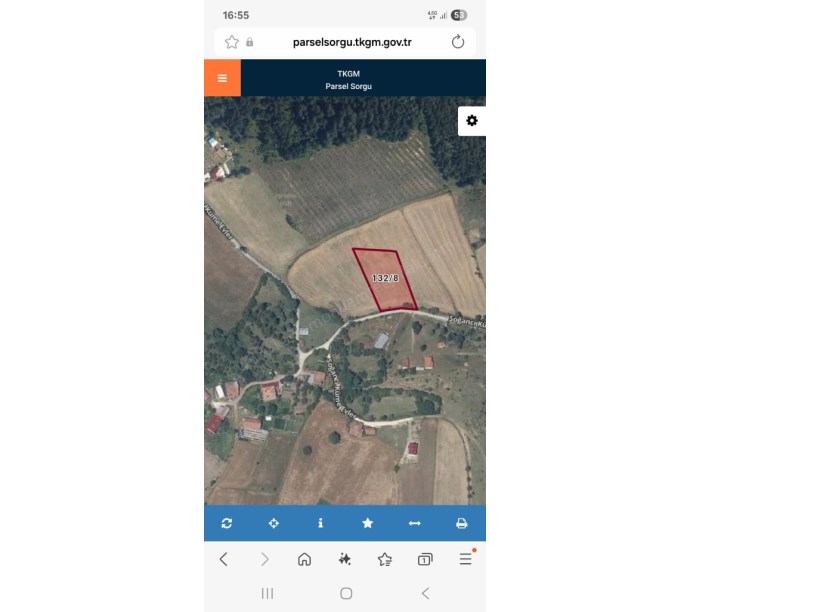Open the browser tabs switcher
This screenshot has width=816, height=612.
(x=425, y=559)
